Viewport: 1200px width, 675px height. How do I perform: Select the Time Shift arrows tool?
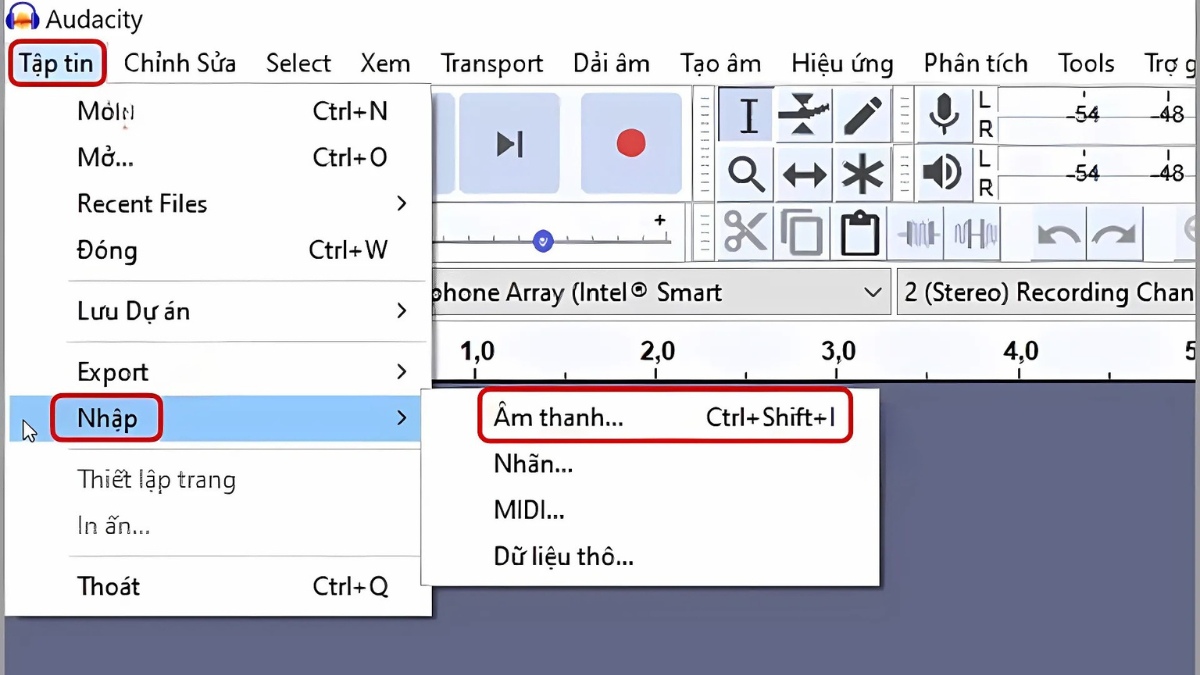click(x=805, y=174)
